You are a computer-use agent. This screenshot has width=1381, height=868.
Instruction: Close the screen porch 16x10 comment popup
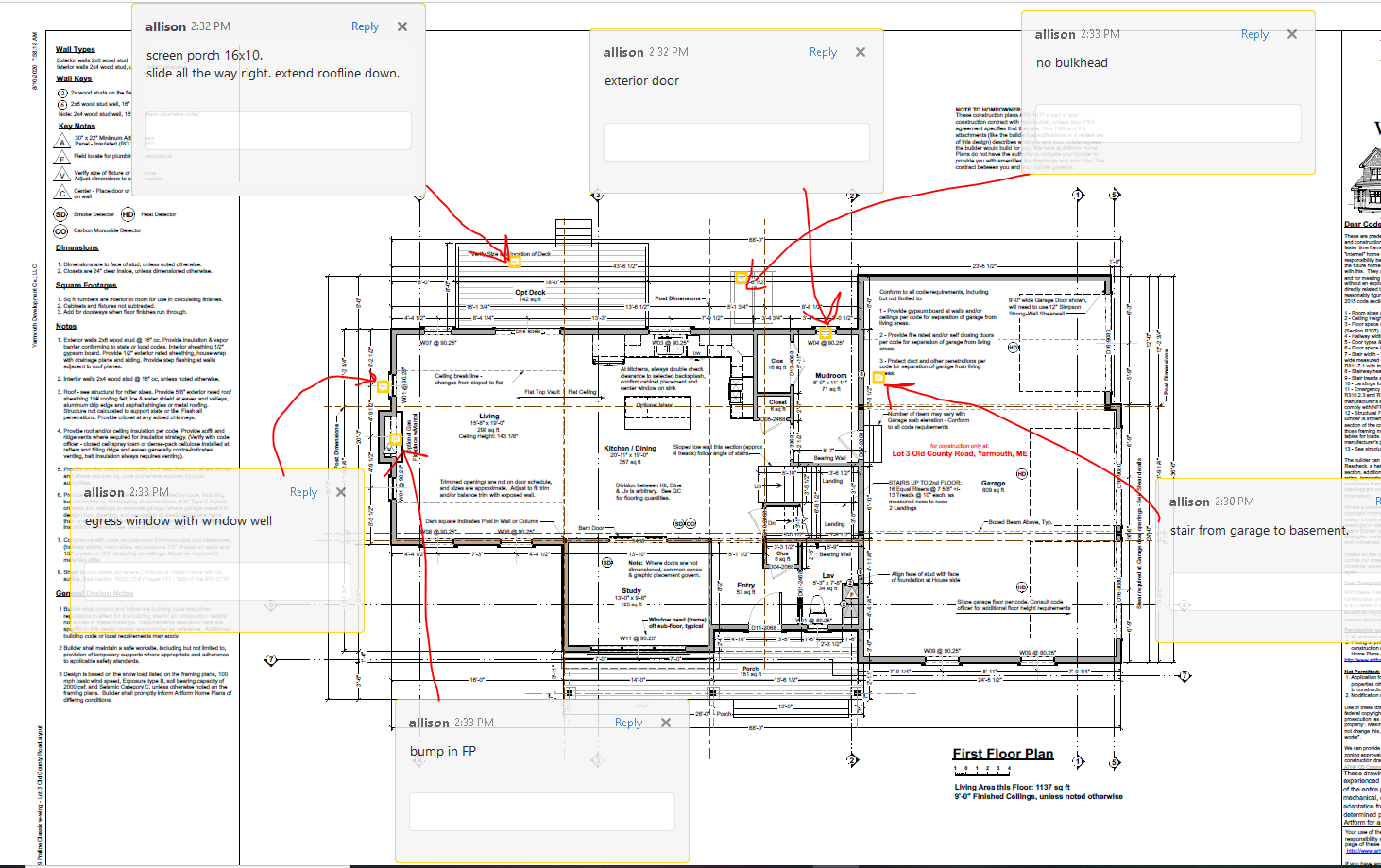pos(402,26)
